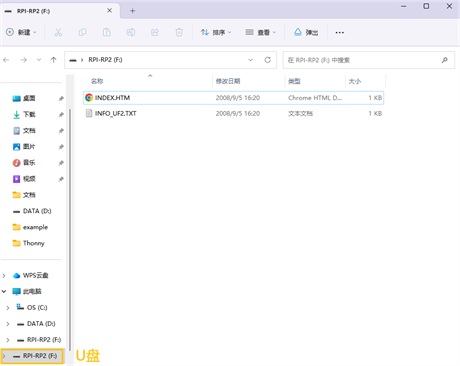Click the pin icon next to Pictures (图片)

click(x=61, y=147)
